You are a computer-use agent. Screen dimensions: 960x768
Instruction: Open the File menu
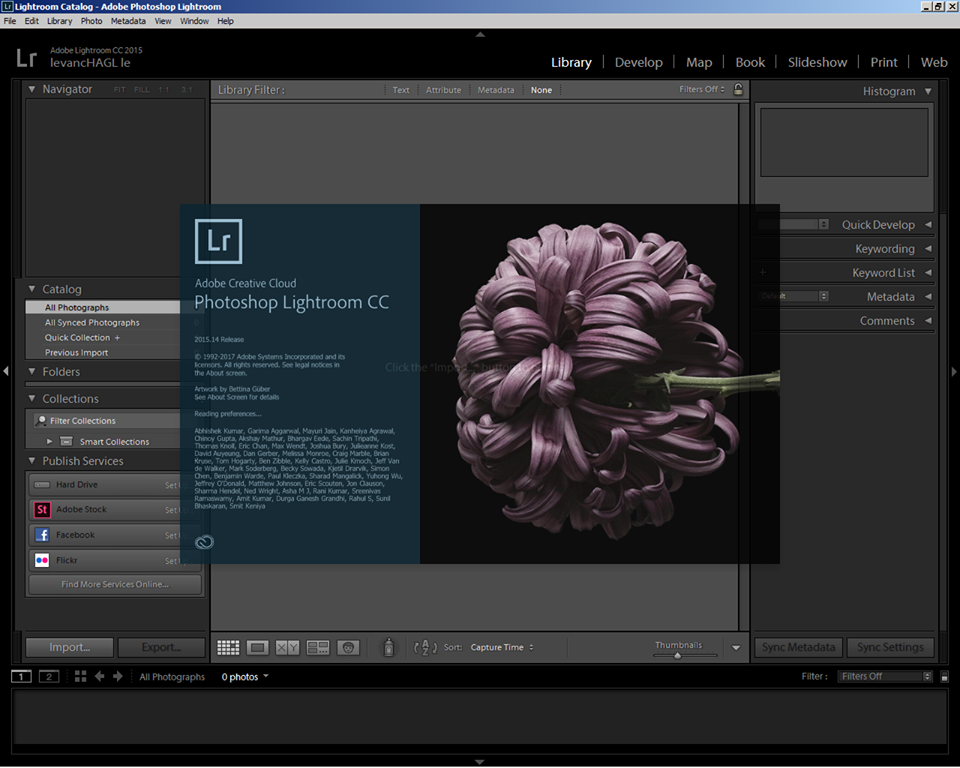[x=10, y=21]
